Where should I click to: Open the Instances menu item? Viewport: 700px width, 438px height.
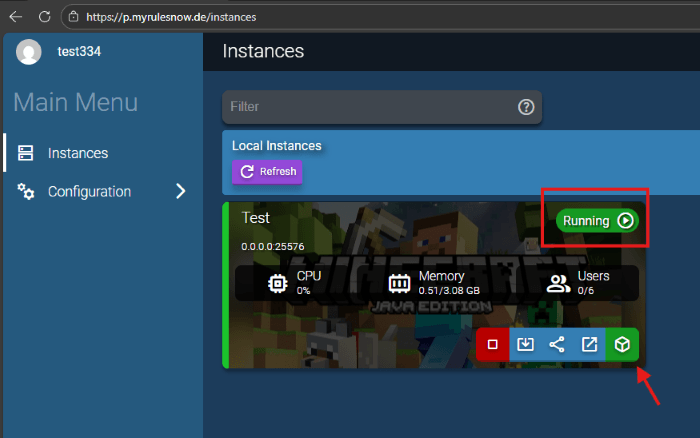pyautogui.click(x=77, y=153)
